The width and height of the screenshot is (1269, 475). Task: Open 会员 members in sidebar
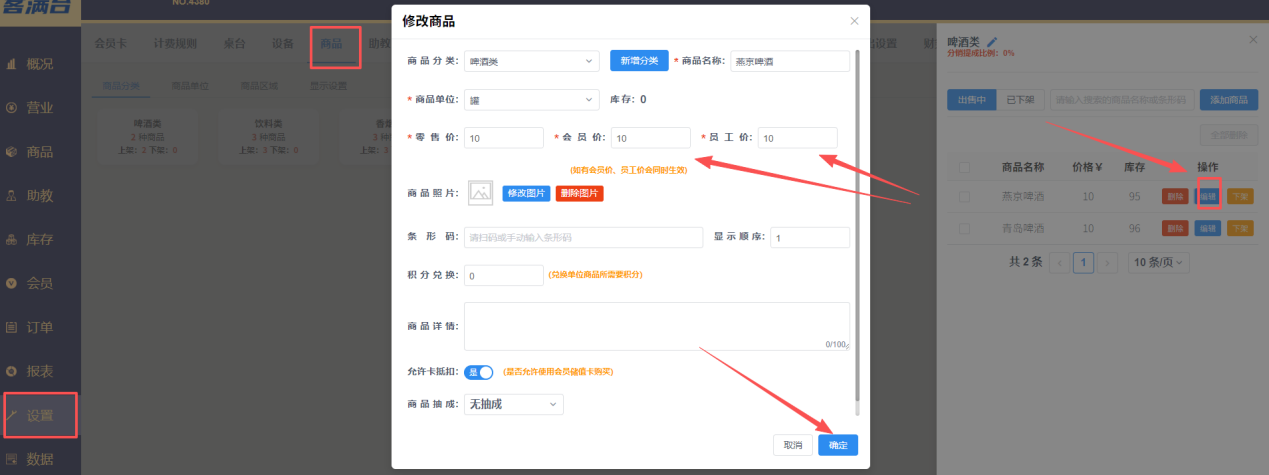point(40,283)
